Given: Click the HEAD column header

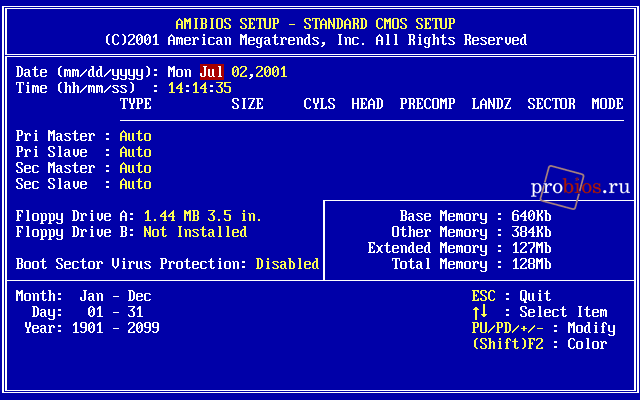Looking at the screenshot, I should click(x=367, y=104).
